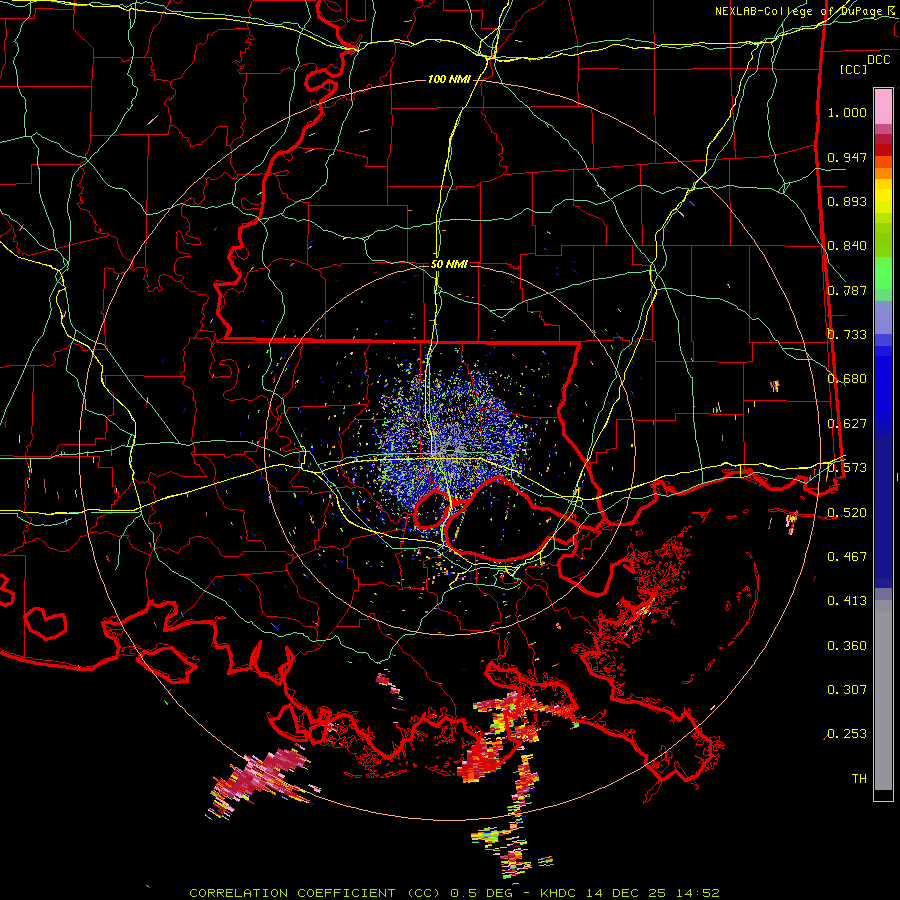Select the 0.307 scale value

point(847,689)
